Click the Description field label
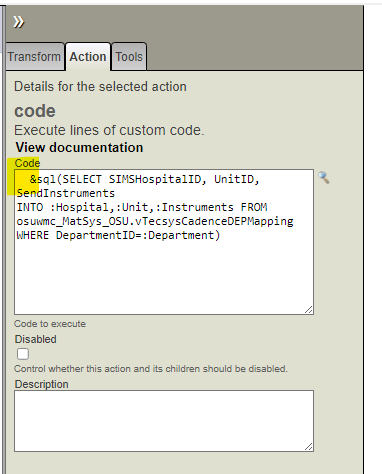The width and height of the screenshot is (382, 474). point(41,384)
